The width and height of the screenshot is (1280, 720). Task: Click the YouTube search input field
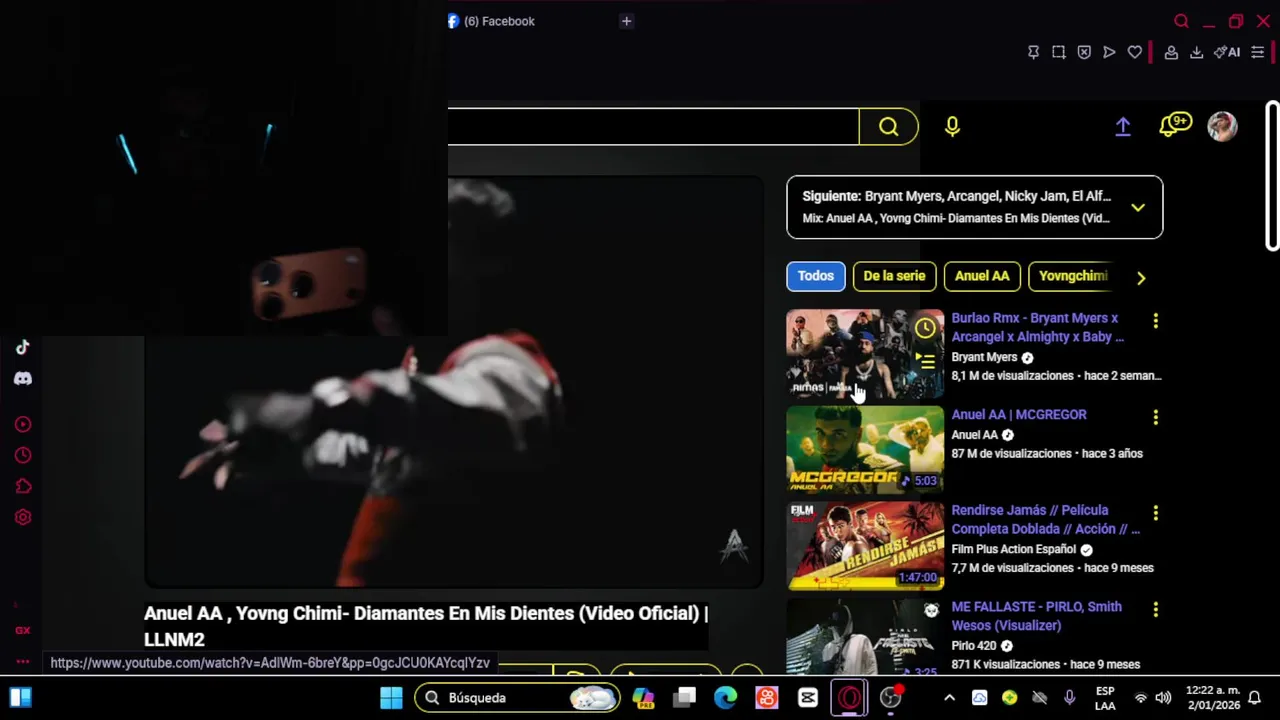[x=653, y=126]
